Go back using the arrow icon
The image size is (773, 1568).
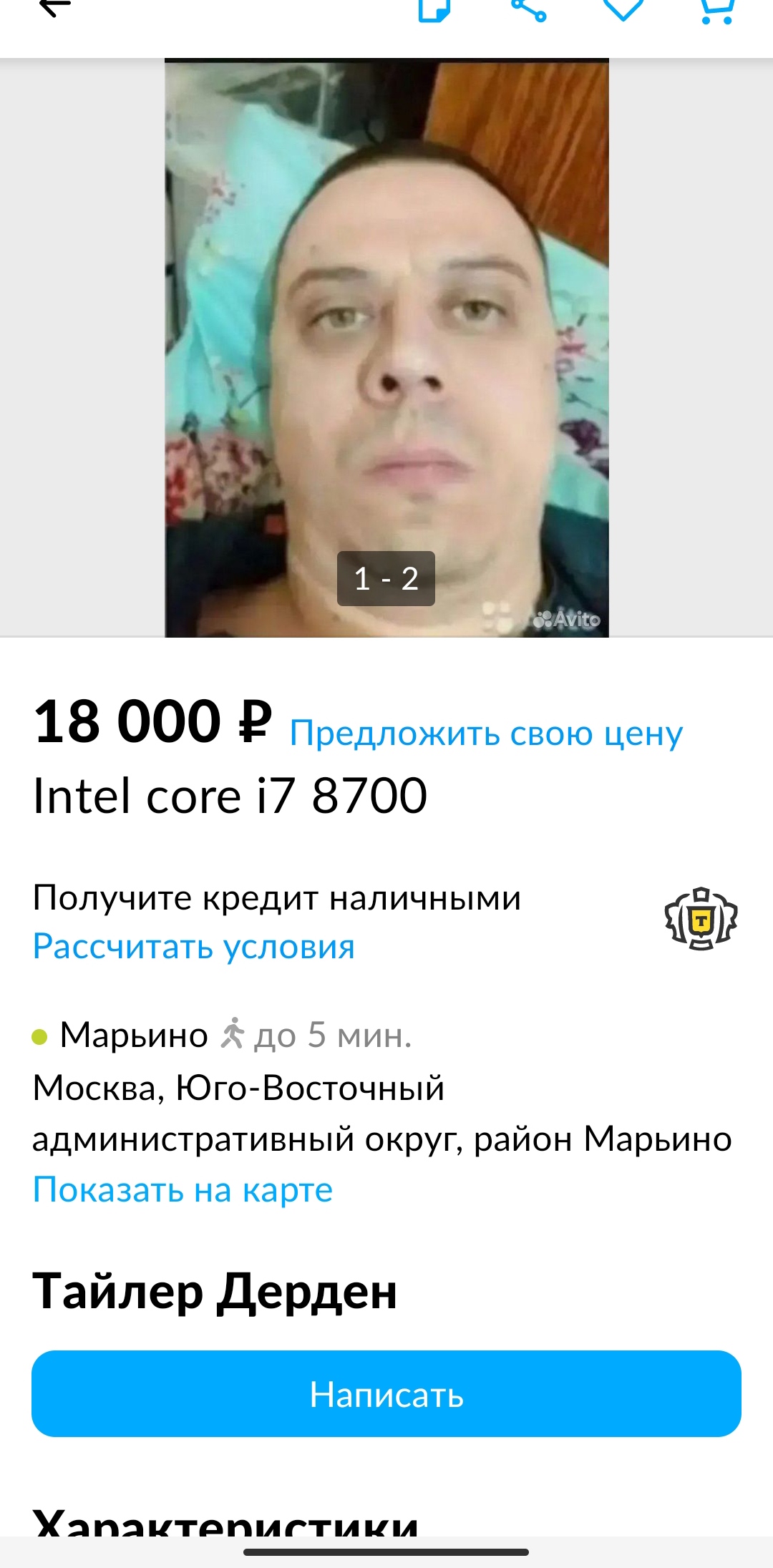tap(54, 7)
